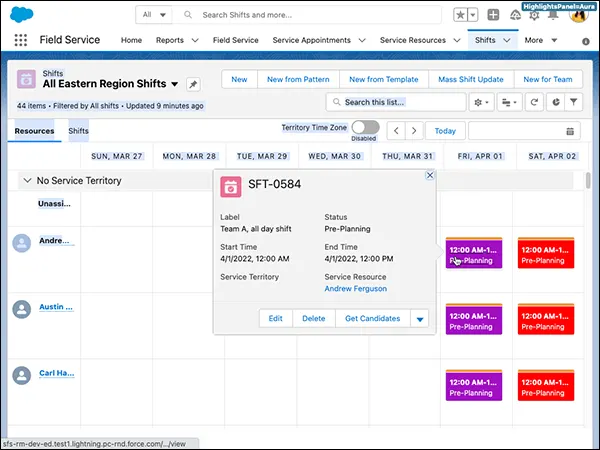Screen dimensions: 600x450
Task: Expand the Service Resources menu chevron
Action: (x=457, y=40)
